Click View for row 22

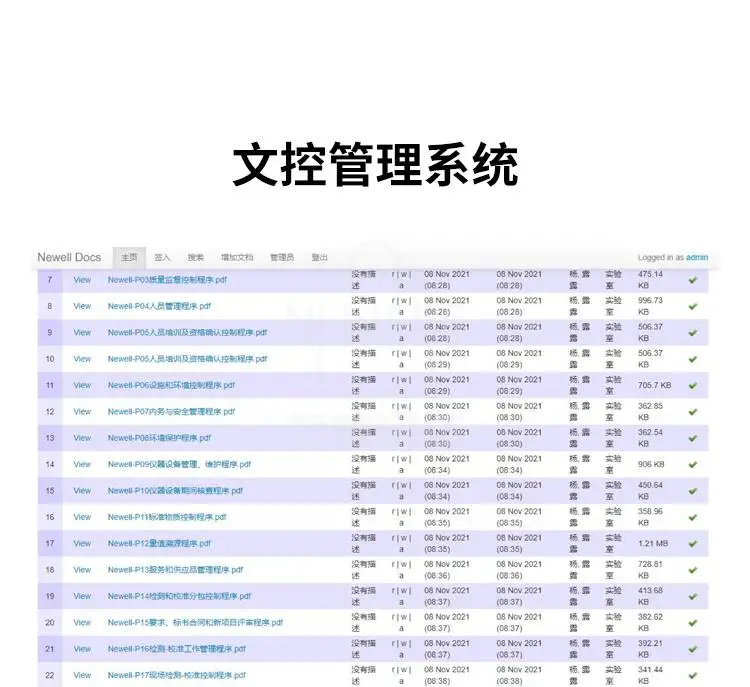(x=82, y=676)
